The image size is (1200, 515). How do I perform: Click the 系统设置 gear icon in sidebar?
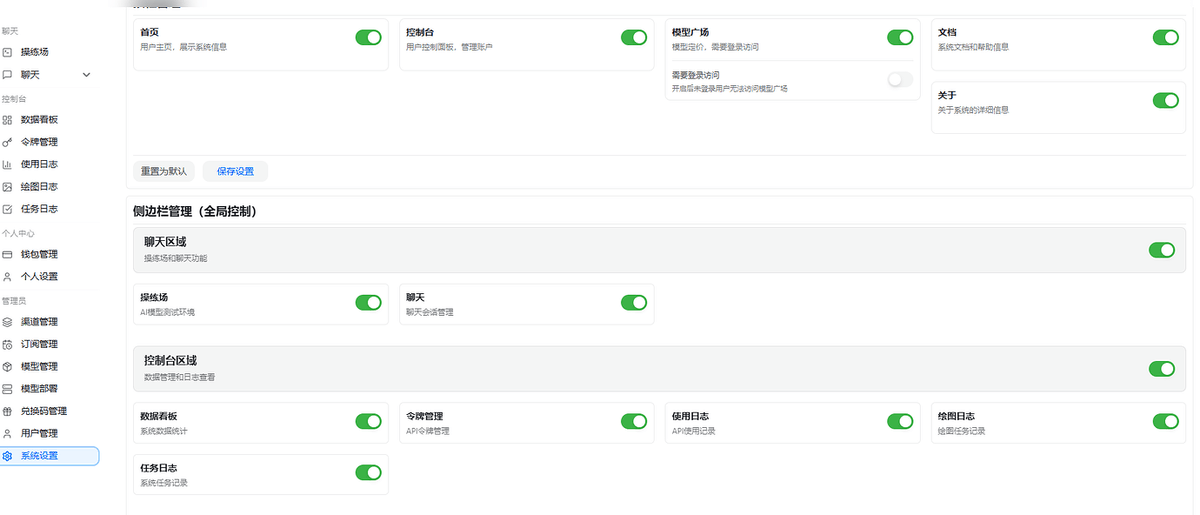(x=7, y=456)
